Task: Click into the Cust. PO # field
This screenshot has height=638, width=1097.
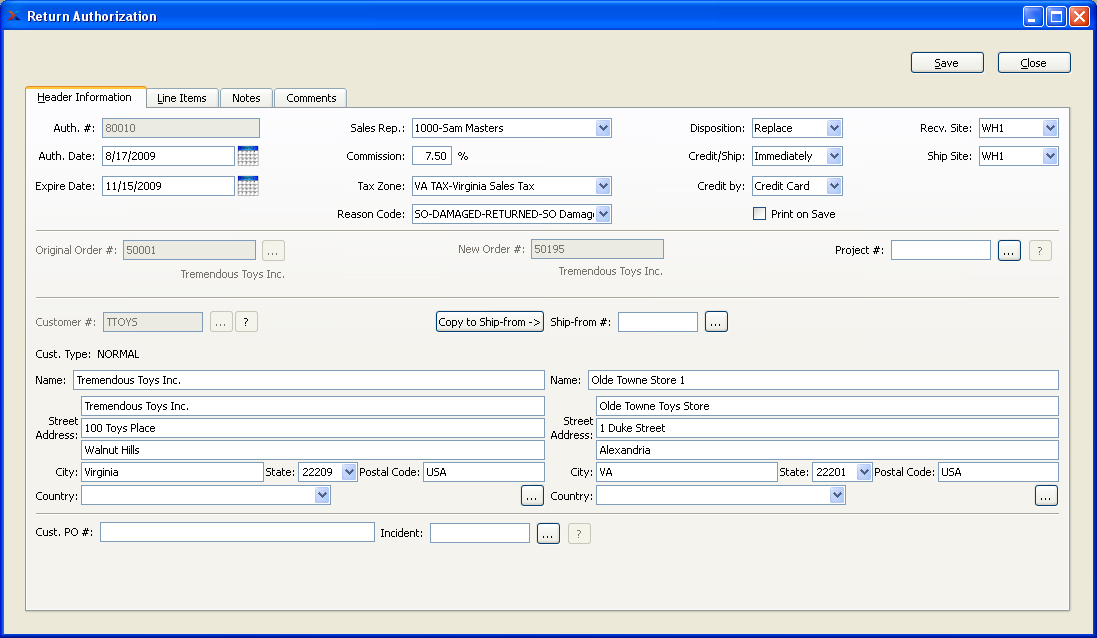Action: pyautogui.click(x=237, y=533)
